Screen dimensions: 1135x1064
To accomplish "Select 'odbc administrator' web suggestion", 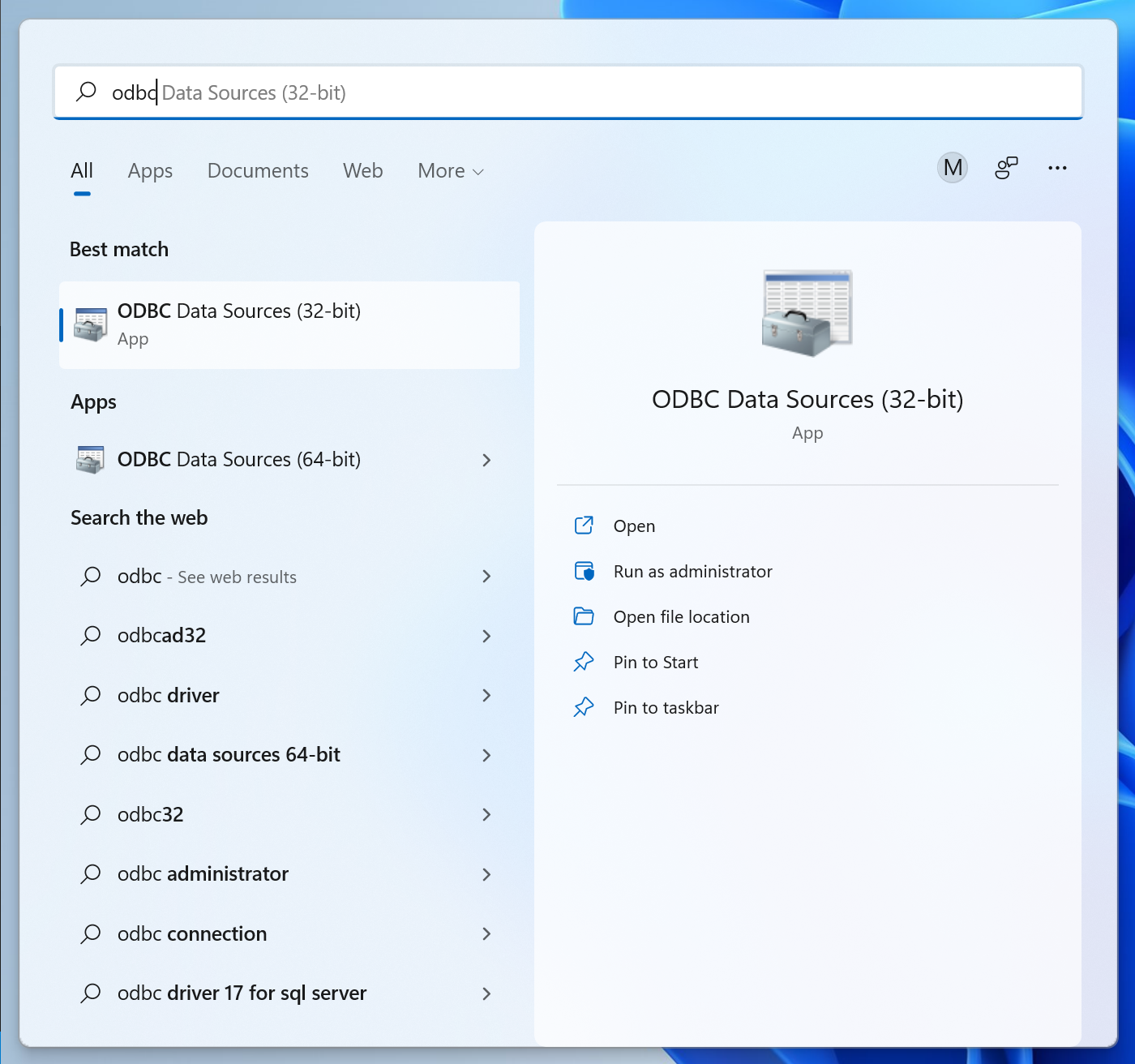I will click(289, 874).
